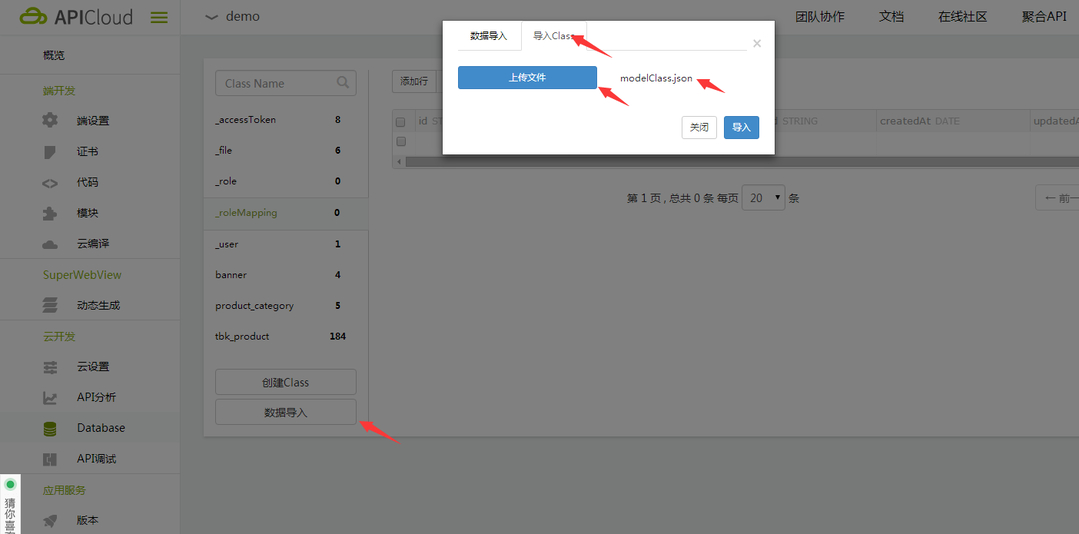The height and width of the screenshot is (534, 1079).
Task: Click the icon beside API调试
Action: pyautogui.click(x=50, y=459)
